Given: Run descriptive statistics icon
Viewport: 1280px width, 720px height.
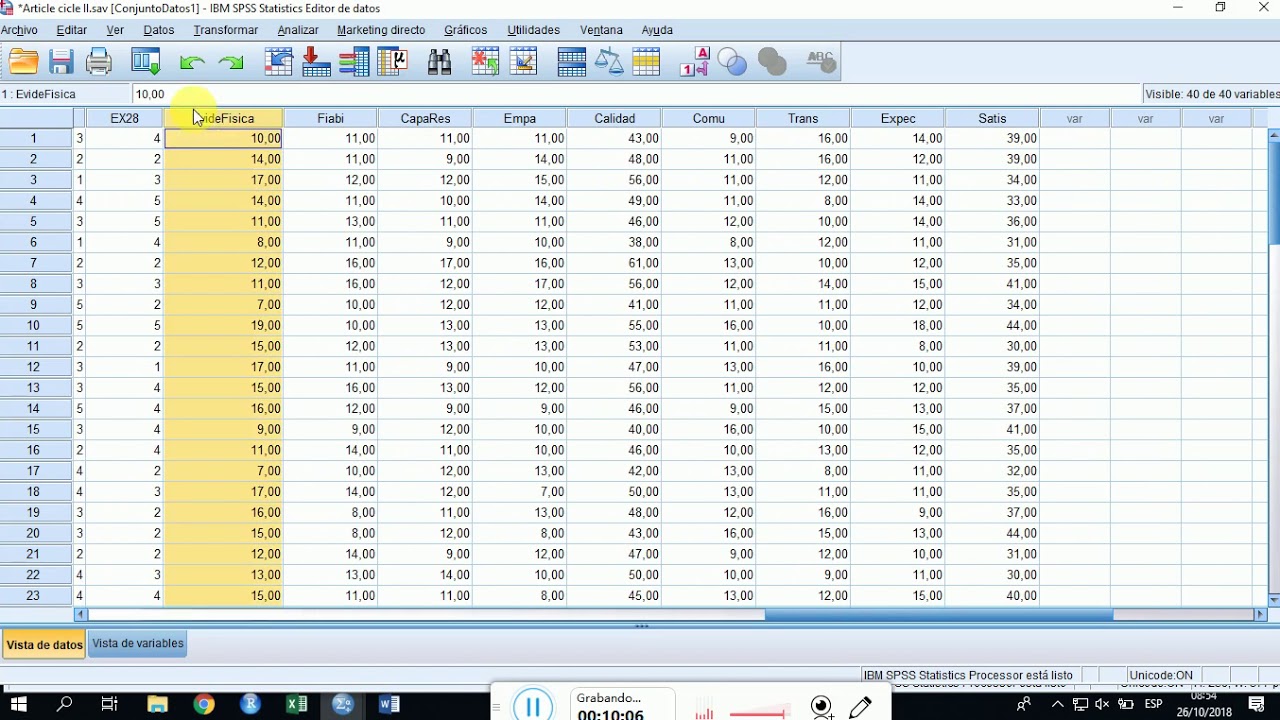Looking at the screenshot, I should (x=393, y=62).
